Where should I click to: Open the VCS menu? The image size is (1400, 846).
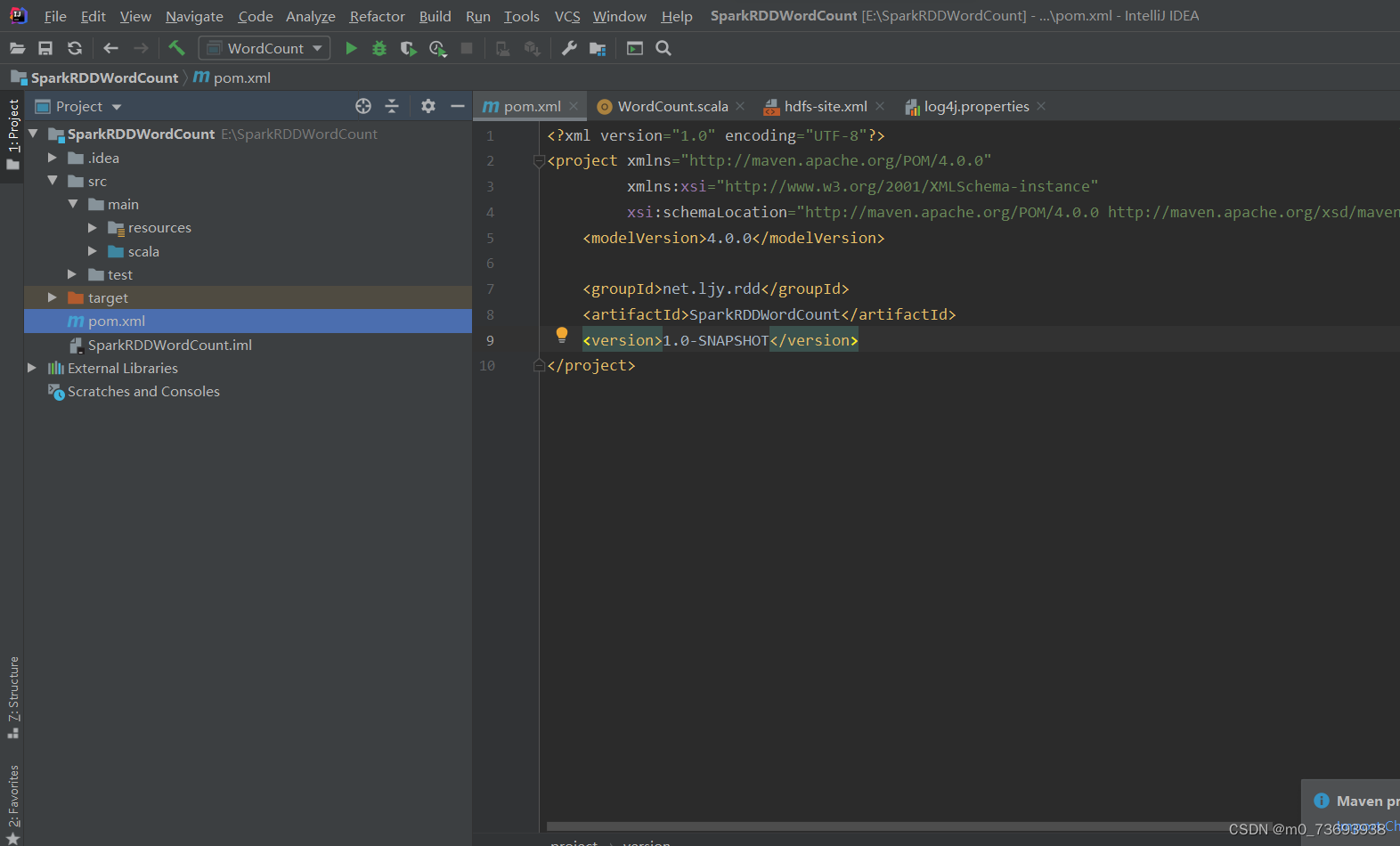coord(567,16)
